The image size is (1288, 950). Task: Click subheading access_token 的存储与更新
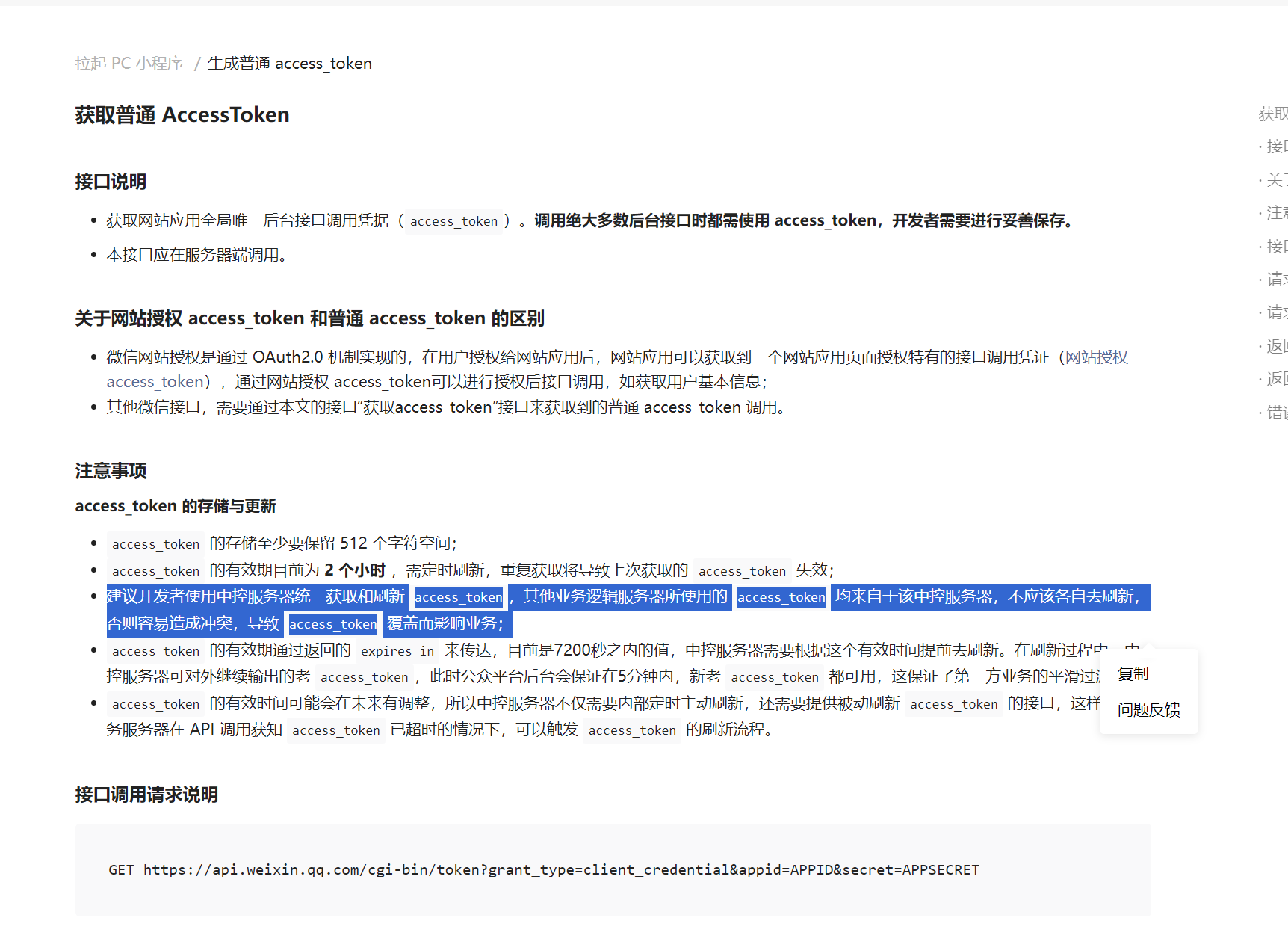[x=176, y=506]
